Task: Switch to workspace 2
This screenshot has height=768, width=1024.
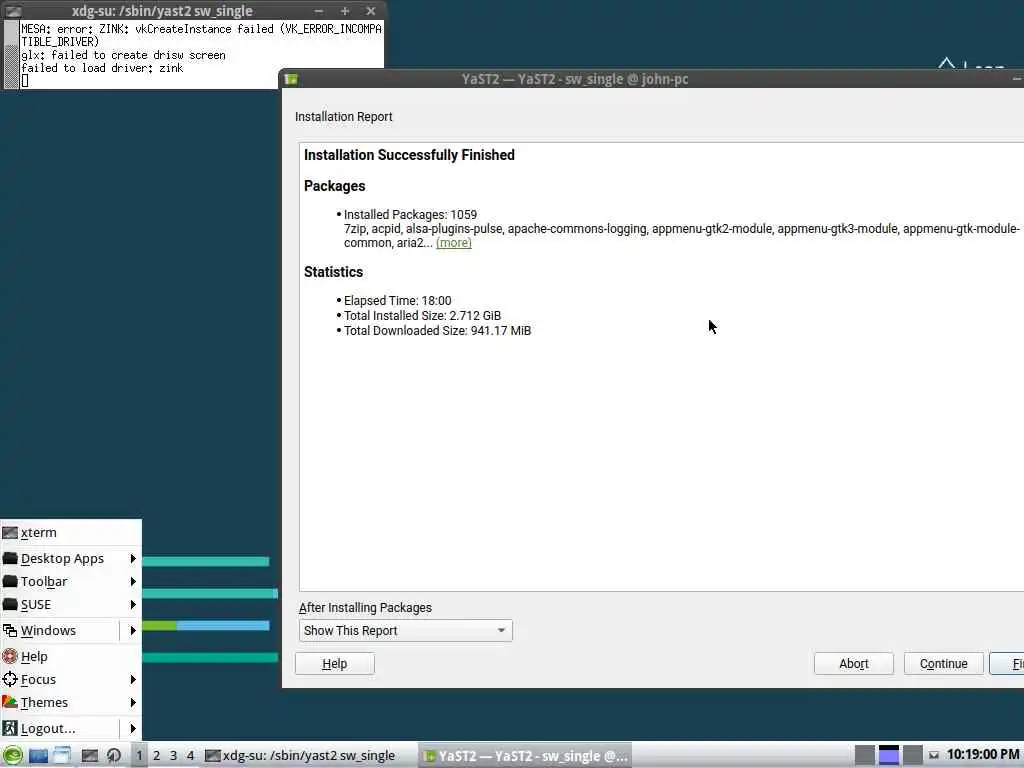Action: click(157, 756)
